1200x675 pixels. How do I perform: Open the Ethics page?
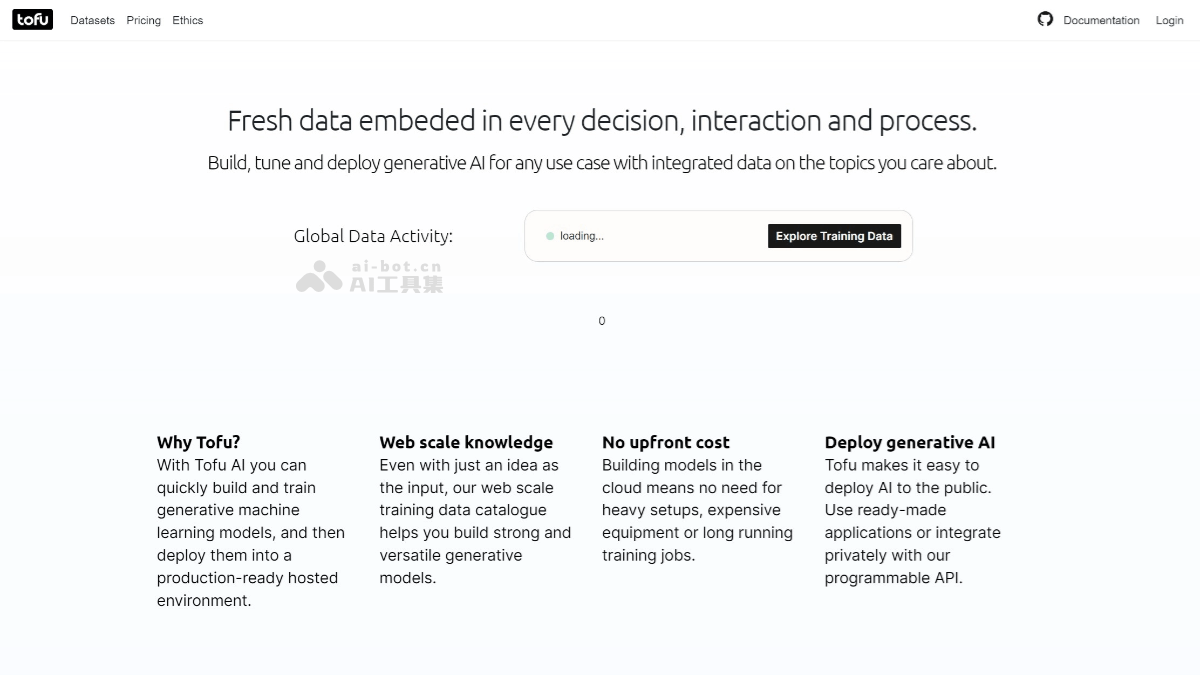pyautogui.click(x=187, y=20)
